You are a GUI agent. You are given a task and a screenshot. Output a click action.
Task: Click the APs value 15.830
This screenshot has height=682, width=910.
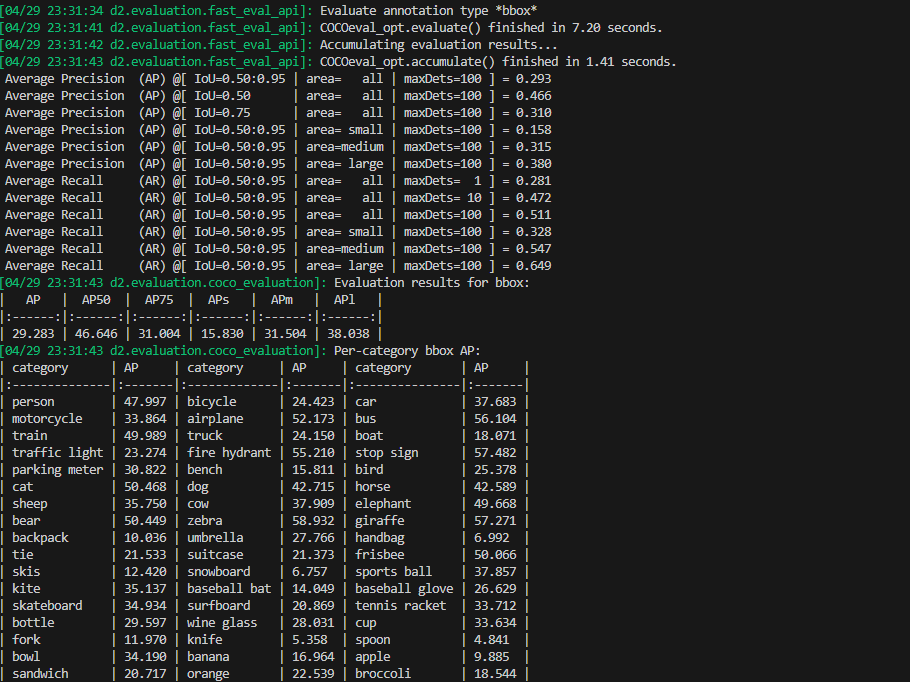(222, 334)
